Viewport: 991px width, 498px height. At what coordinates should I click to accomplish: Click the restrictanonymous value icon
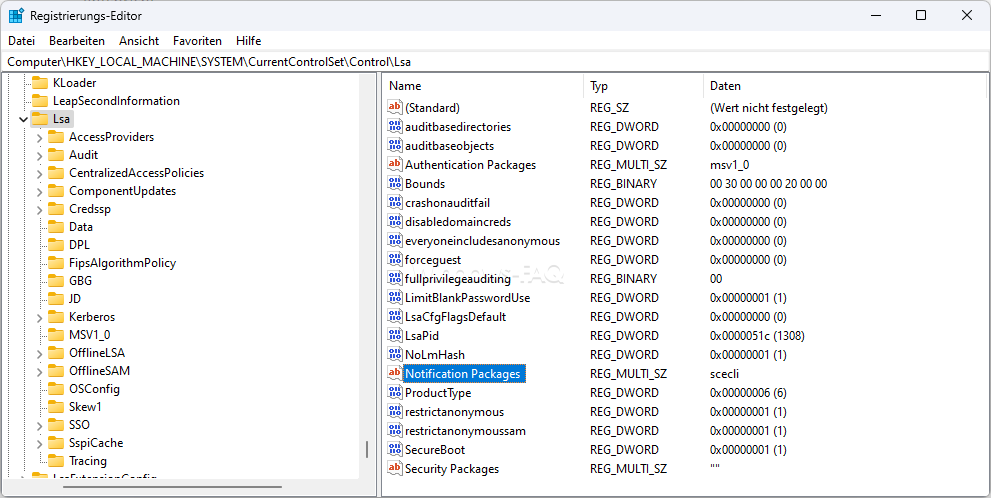(395, 411)
